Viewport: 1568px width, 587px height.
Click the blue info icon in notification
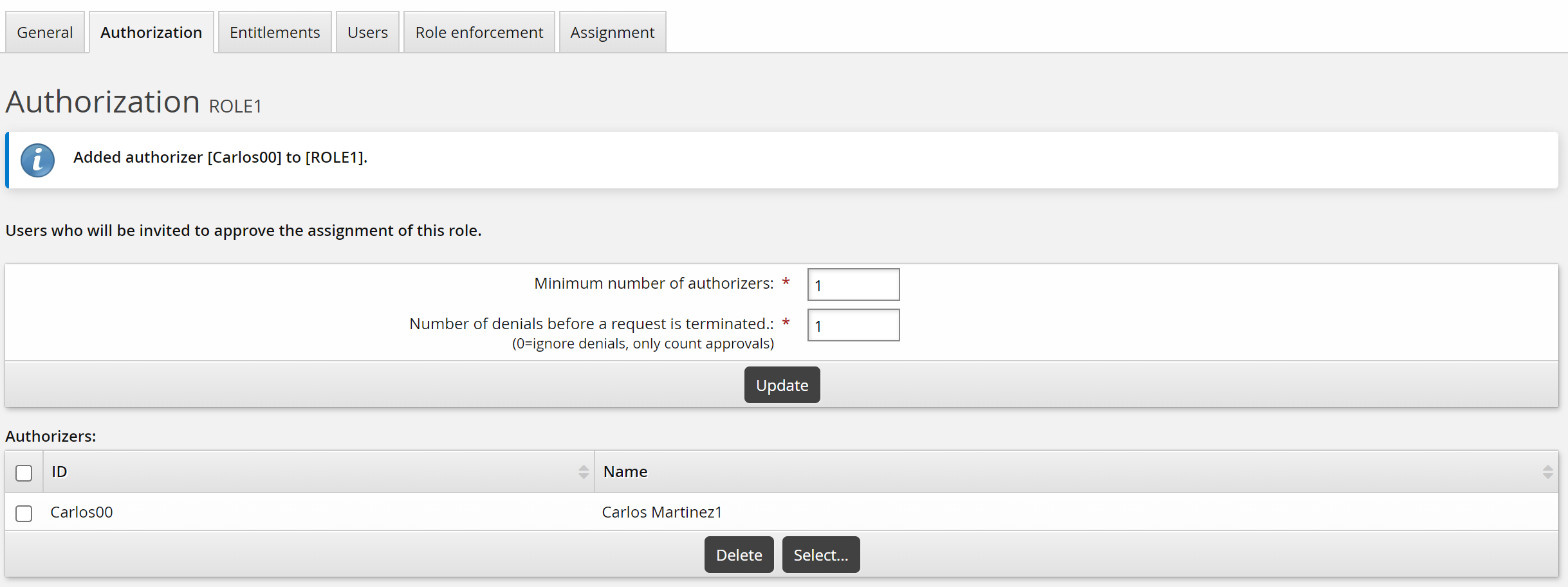coord(37,160)
